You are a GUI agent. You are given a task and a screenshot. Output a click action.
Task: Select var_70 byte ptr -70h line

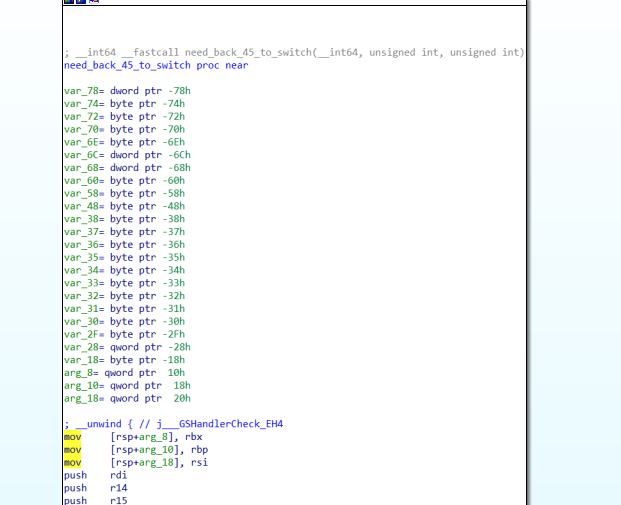click(x=124, y=130)
